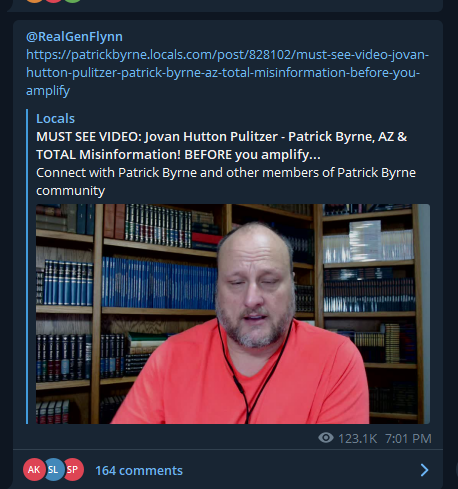This screenshot has height=489, width=458.
Task: Click the 7:01 PM message timestamp
Action: click(x=408, y=438)
